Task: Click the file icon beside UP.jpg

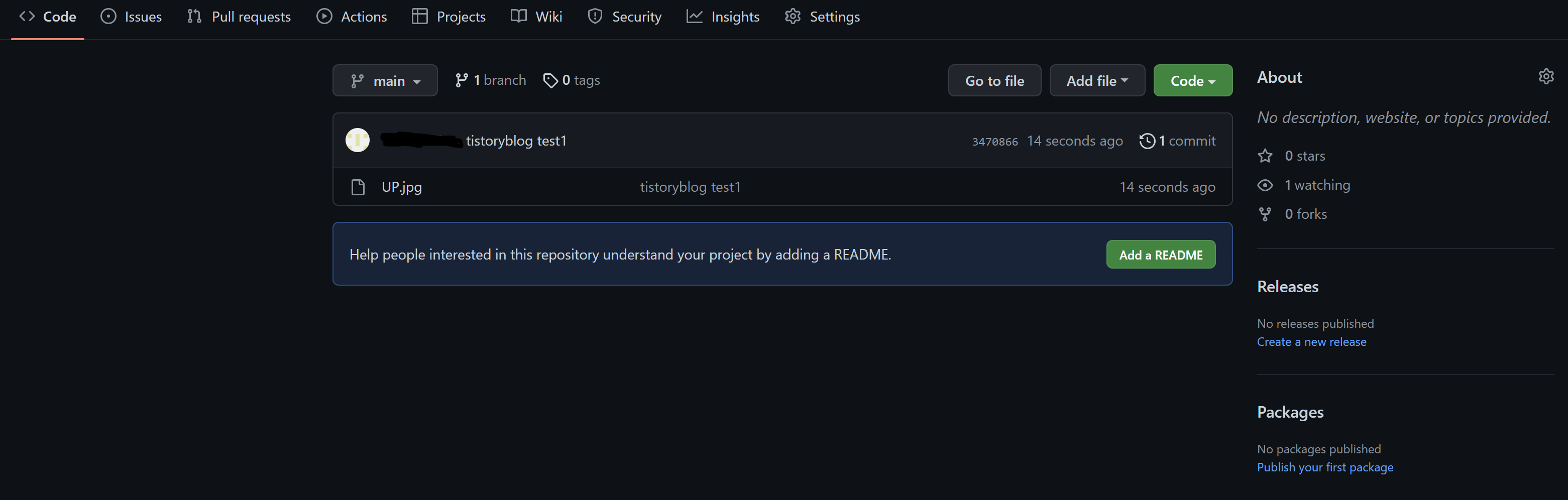Action: tap(358, 187)
